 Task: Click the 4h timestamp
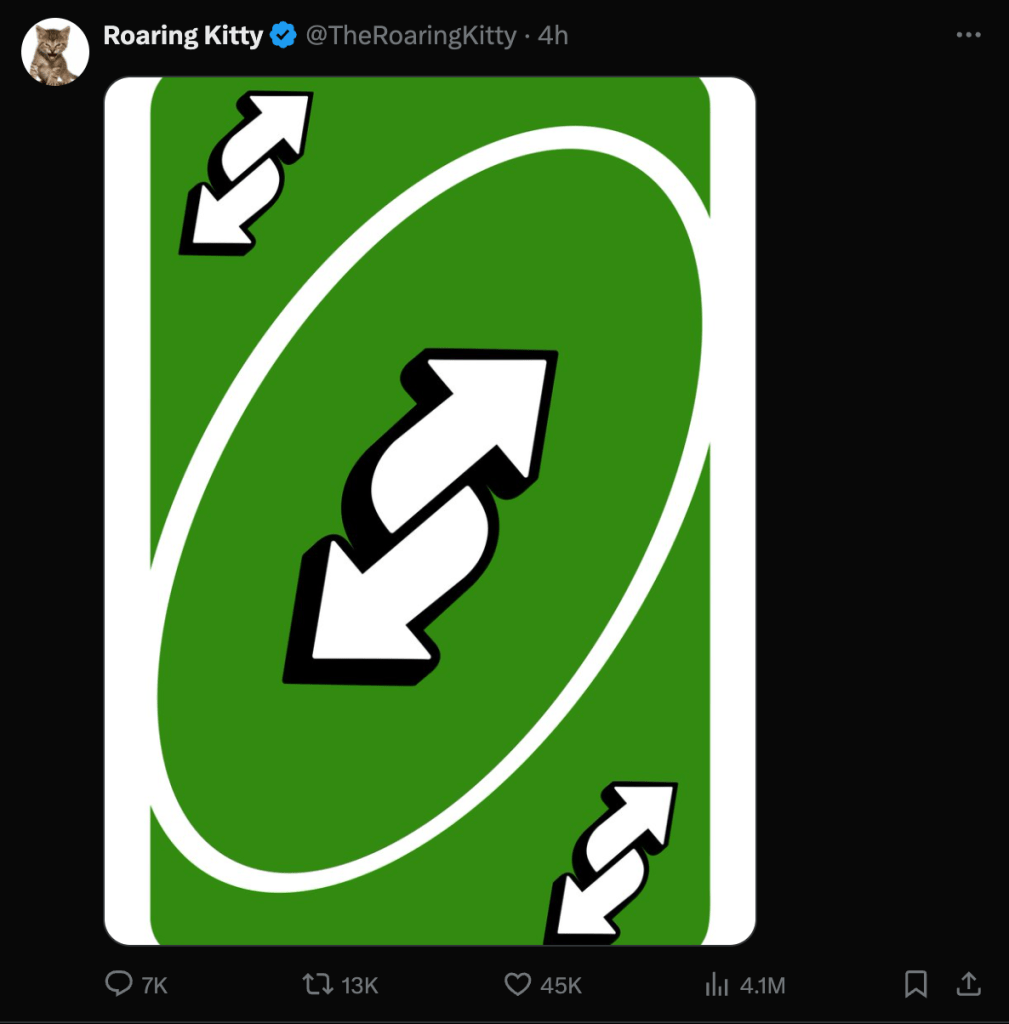553,36
